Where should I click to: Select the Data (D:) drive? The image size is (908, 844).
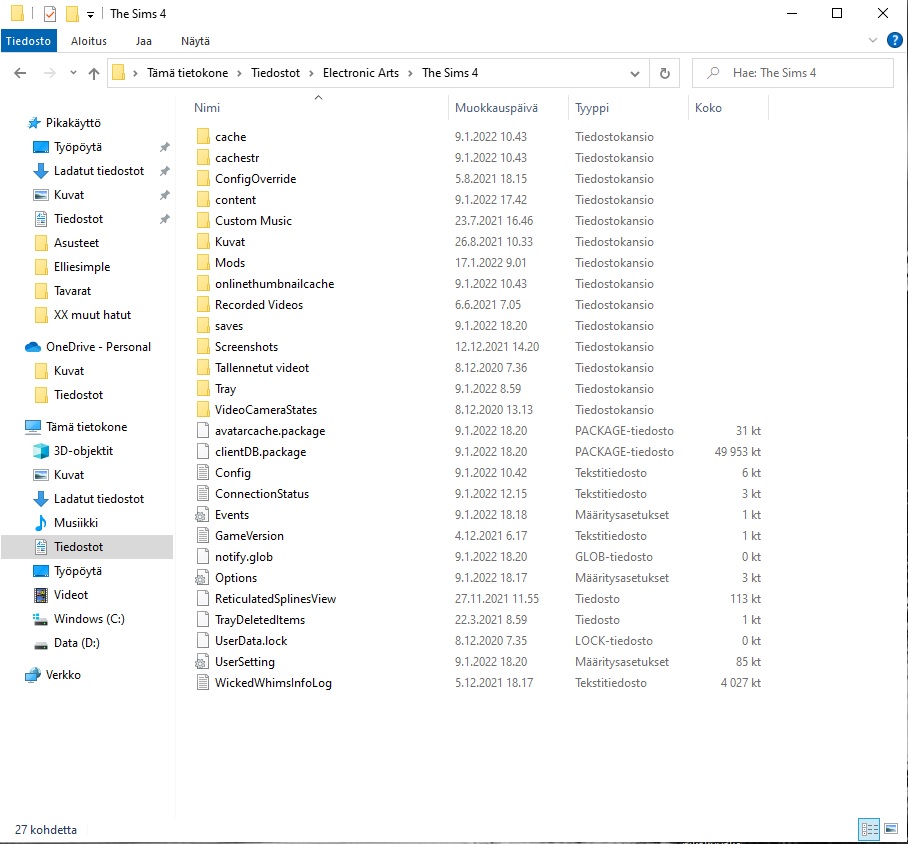(76, 643)
